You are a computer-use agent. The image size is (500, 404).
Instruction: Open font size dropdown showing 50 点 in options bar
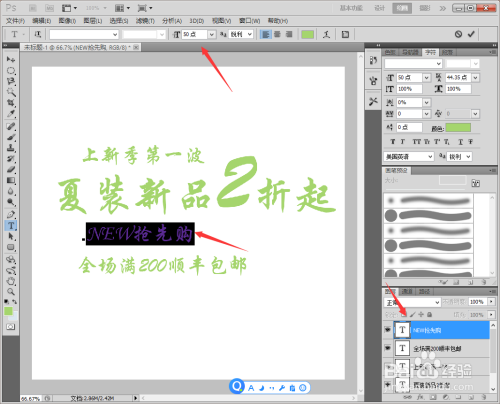212,34
